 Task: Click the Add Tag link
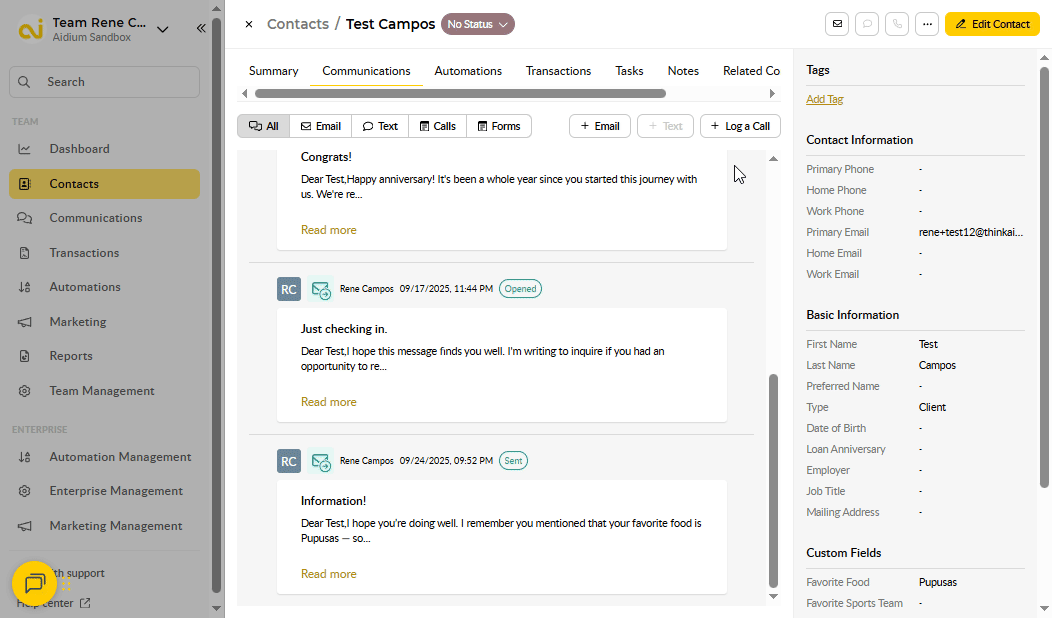[x=825, y=99]
